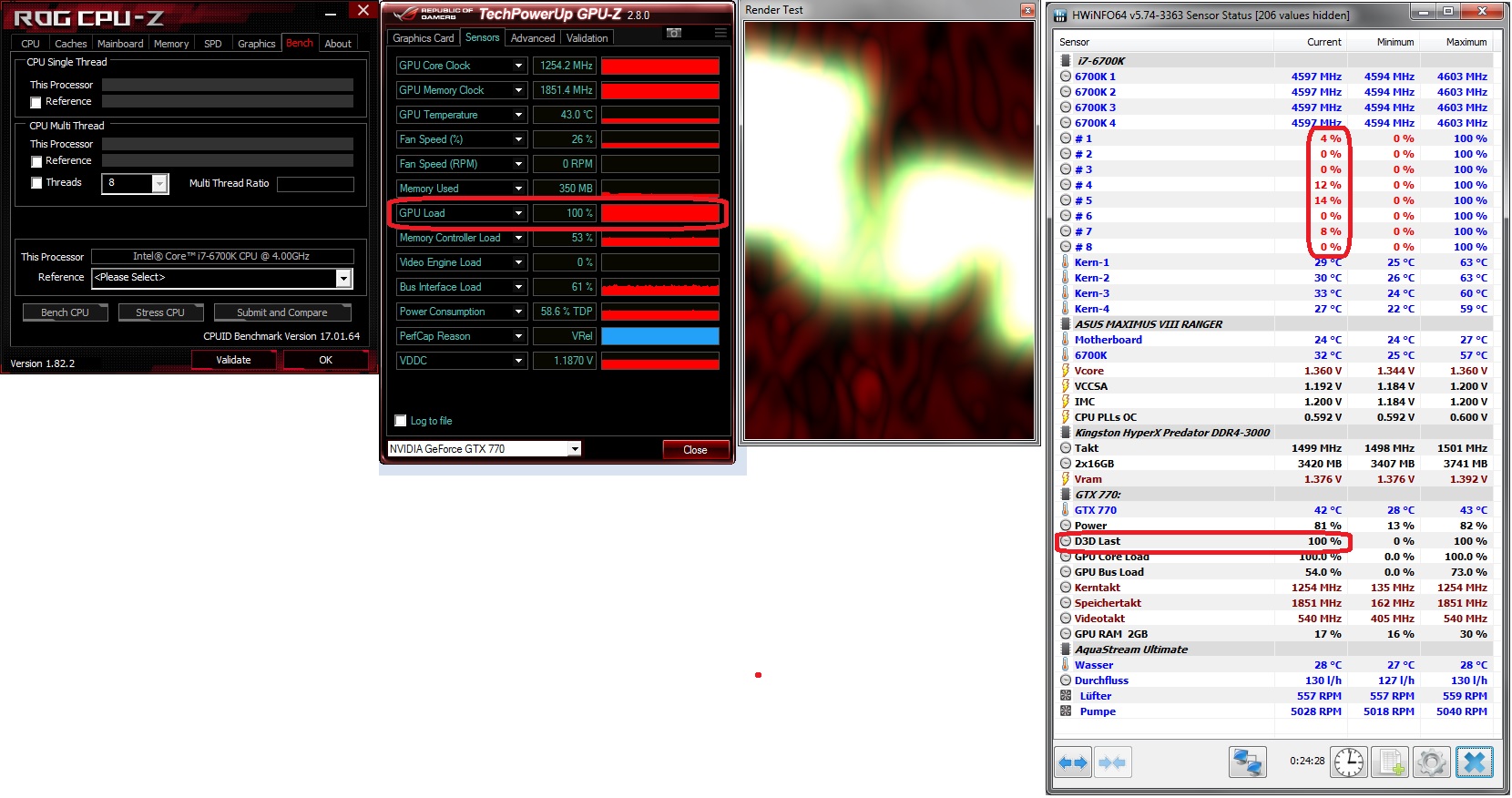Open the GPU-Z hamburger menu icon
Viewport: 1512px width, 798px height.
720,33
